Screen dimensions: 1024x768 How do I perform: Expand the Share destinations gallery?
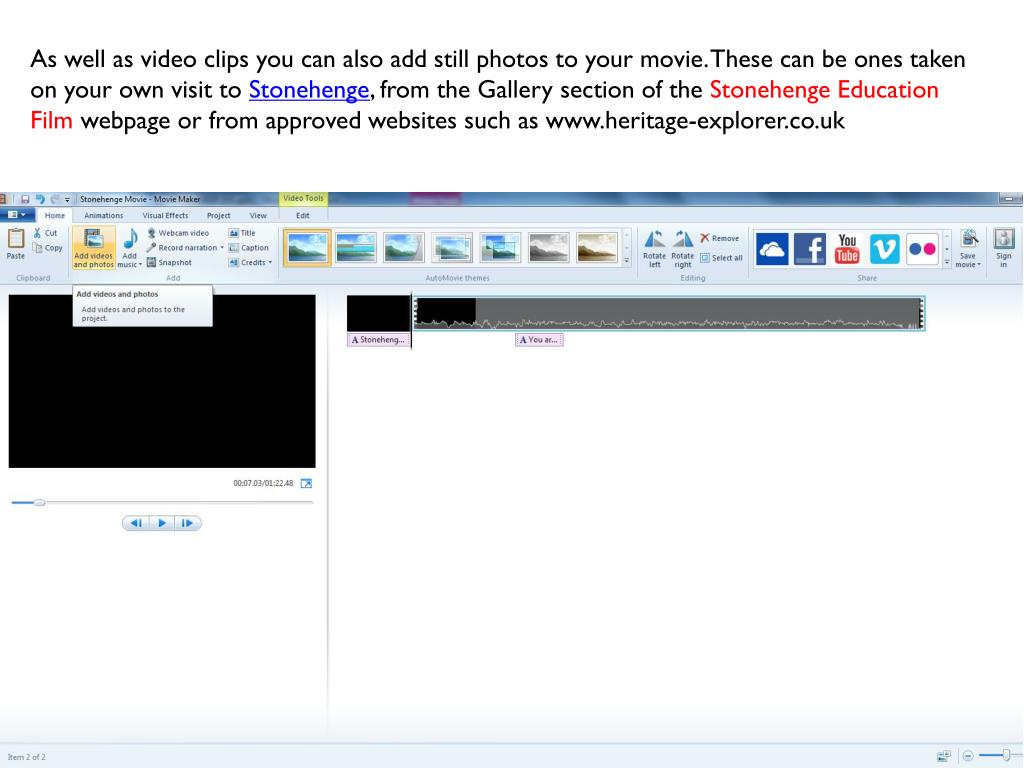coord(947,262)
